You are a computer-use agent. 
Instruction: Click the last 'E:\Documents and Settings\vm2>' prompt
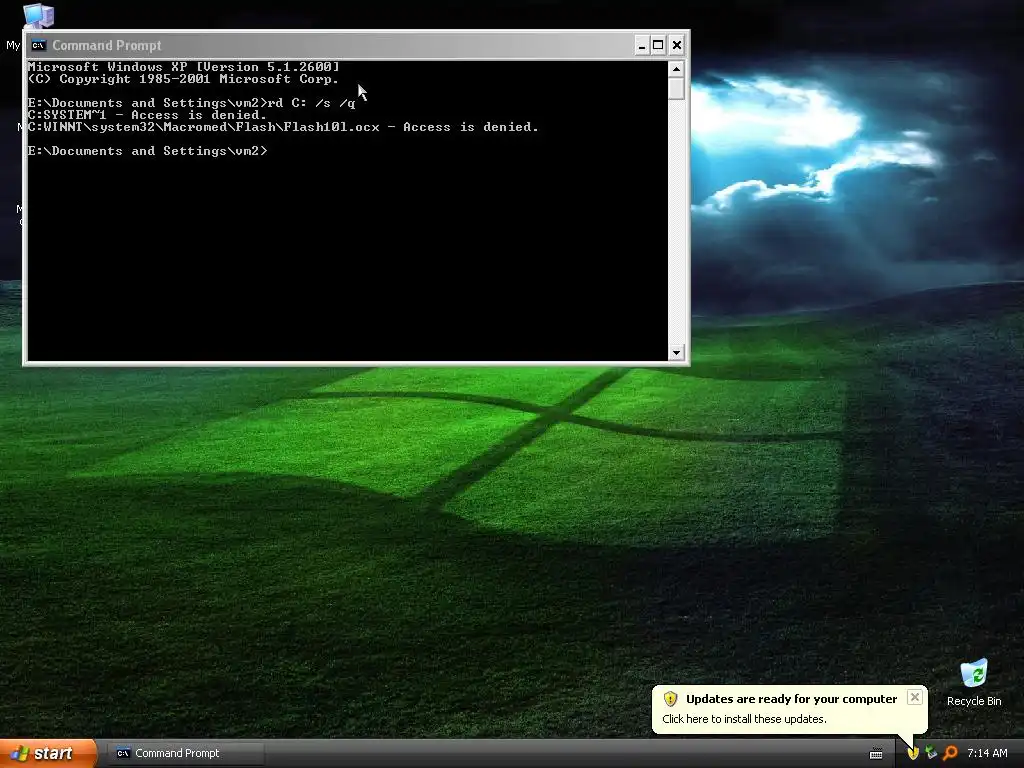[148, 151]
